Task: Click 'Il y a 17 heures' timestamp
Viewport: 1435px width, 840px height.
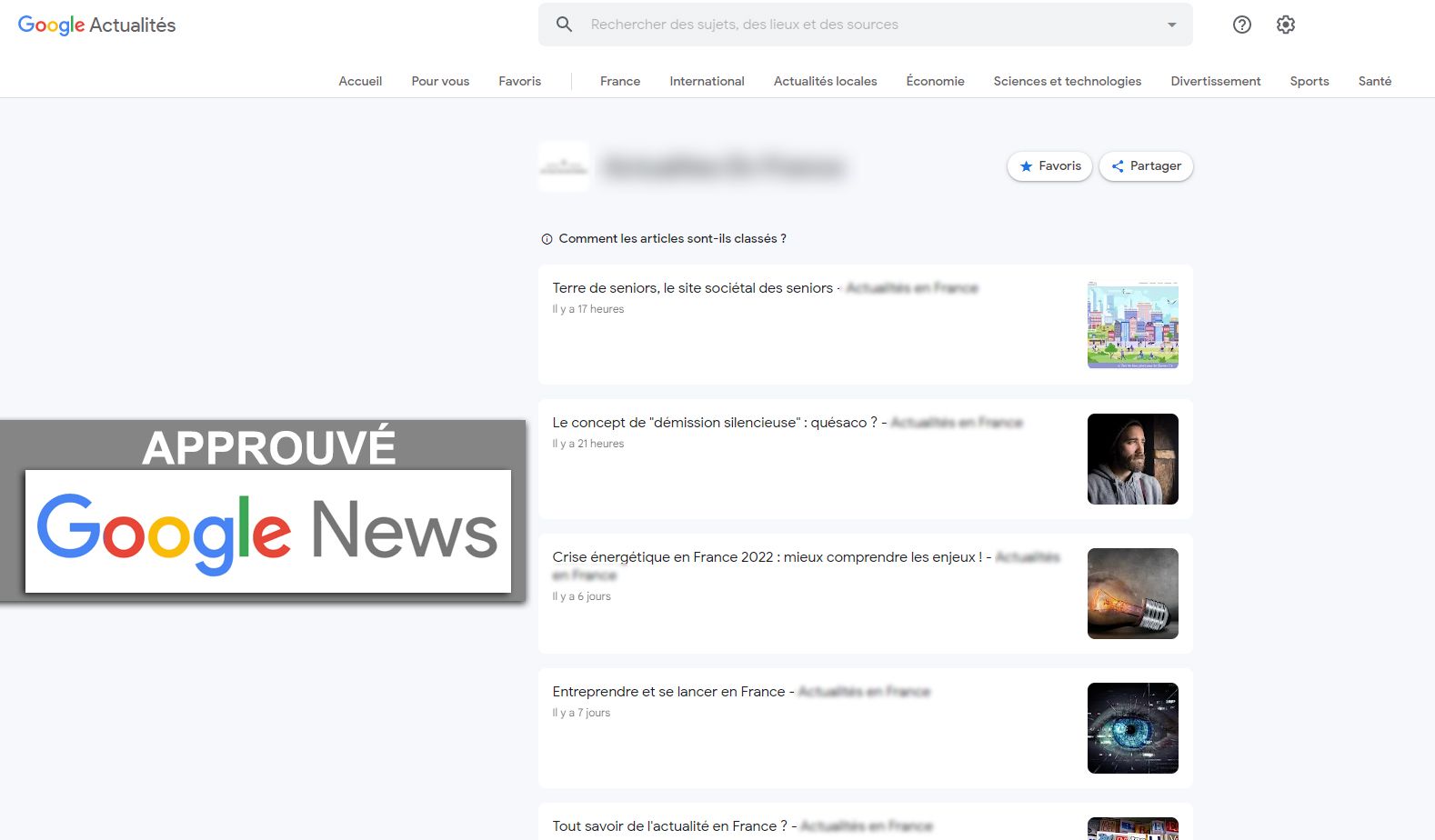Action: [x=588, y=309]
